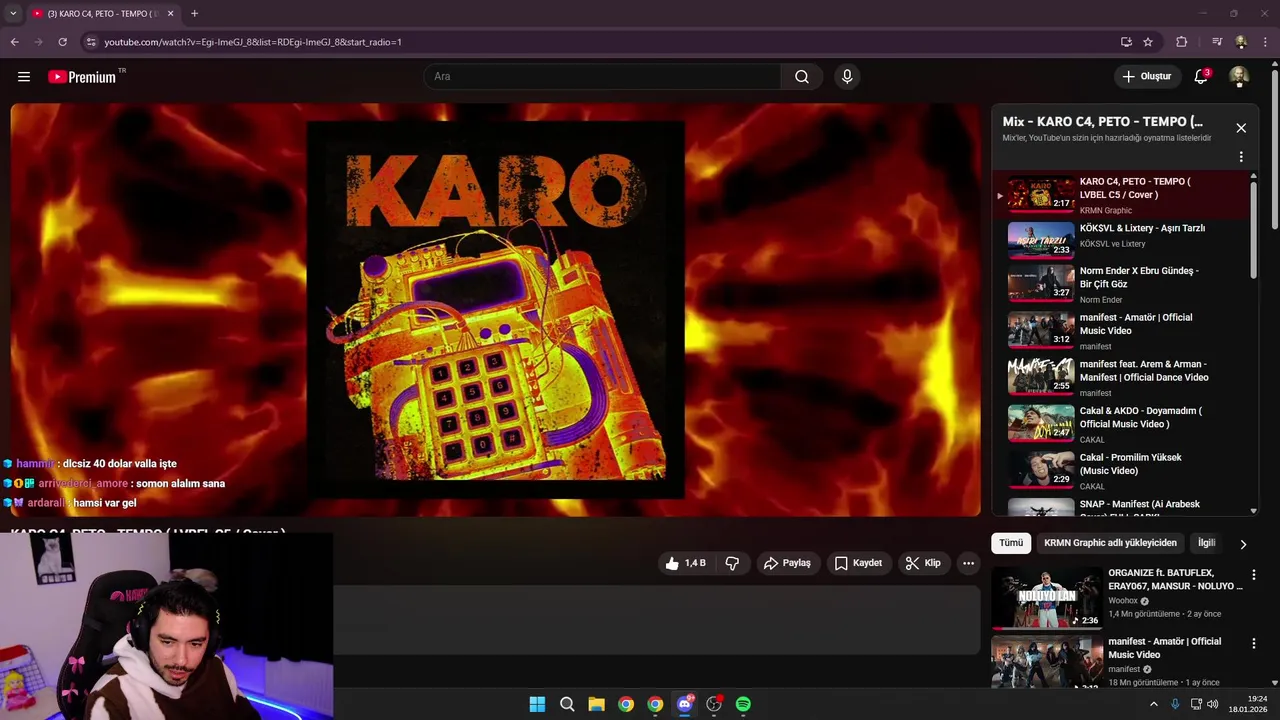Open Windows taskbar search
Viewport: 1280px width, 720px height.
(x=567, y=704)
